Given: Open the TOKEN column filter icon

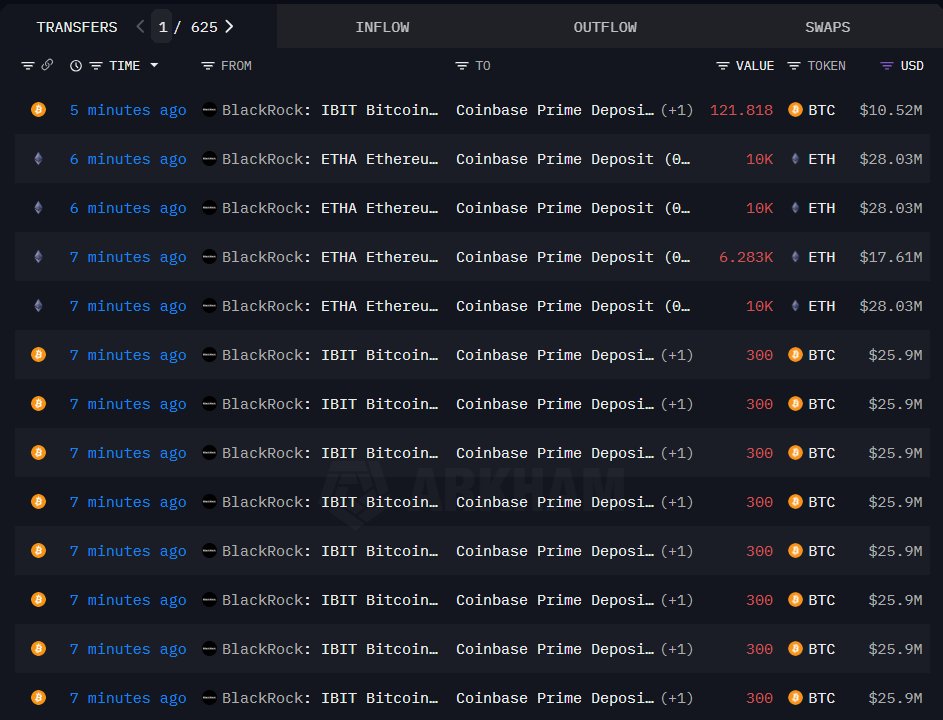Looking at the screenshot, I should point(794,66).
